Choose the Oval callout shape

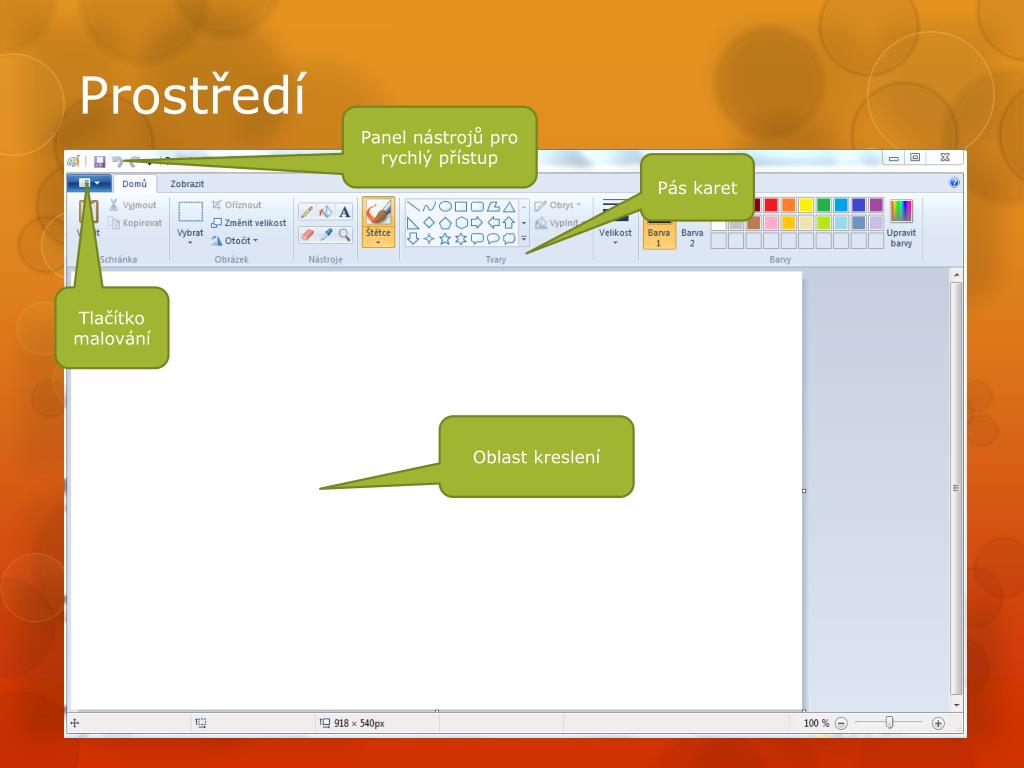point(493,239)
